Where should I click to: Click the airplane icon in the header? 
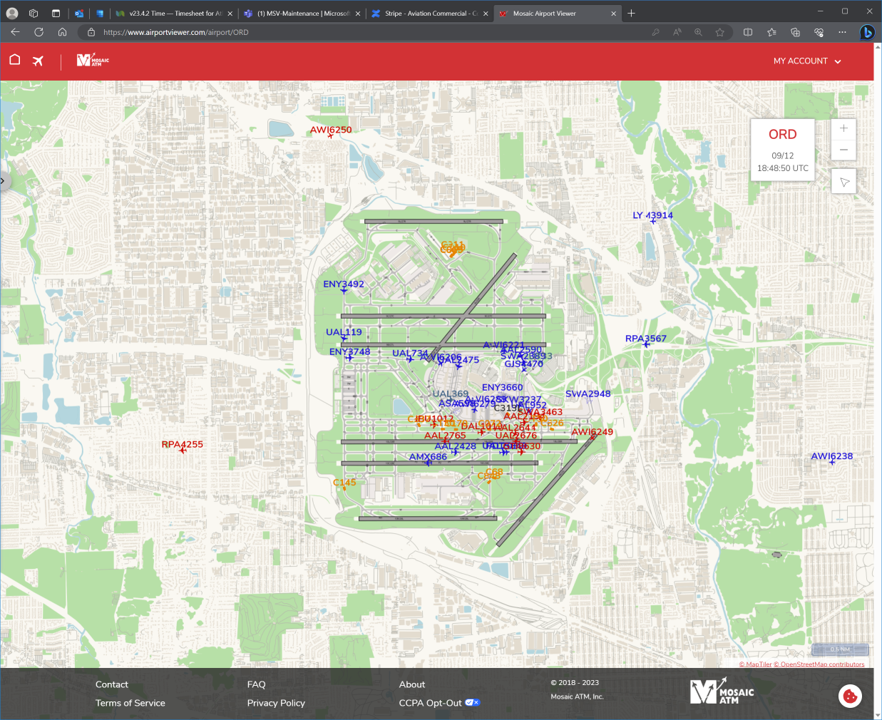tap(38, 60)
